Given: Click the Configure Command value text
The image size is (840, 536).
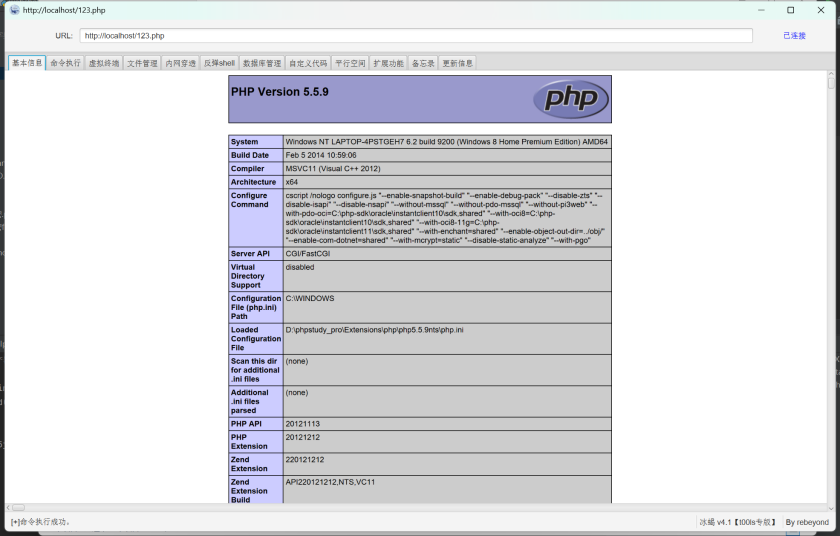Looking at the screenshot, I should click(445, 218).
